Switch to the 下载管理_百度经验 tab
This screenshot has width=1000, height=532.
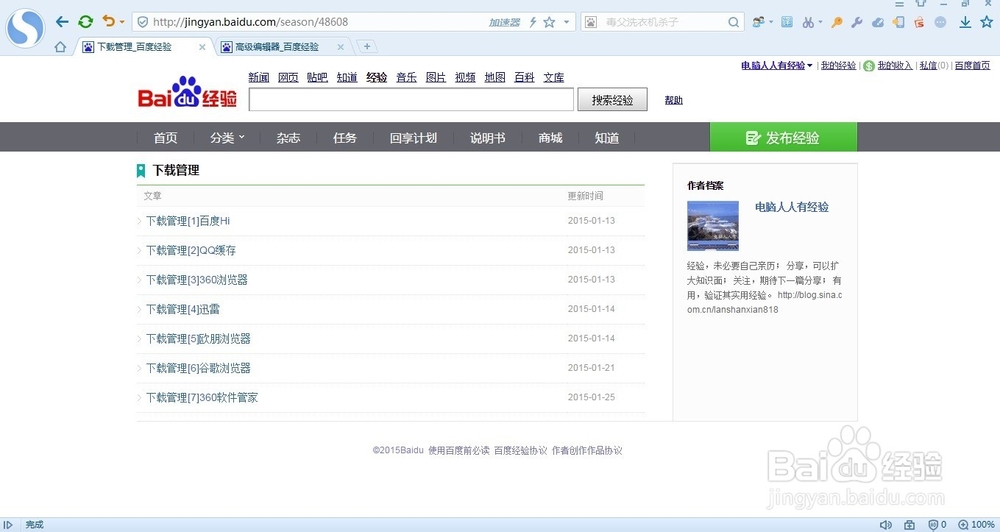tap(134, 47)
